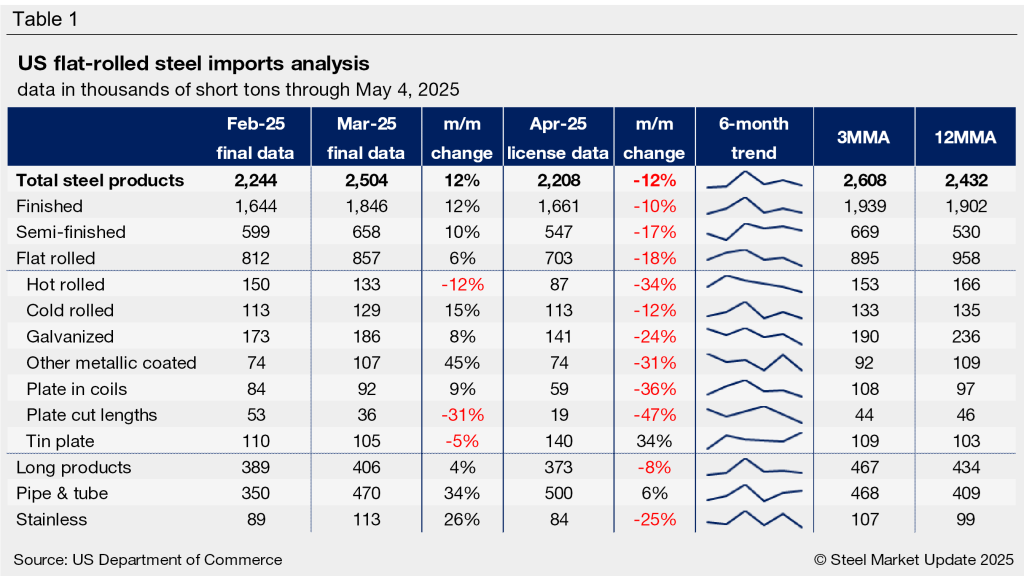Screen dimensions: 1024x576
Task: Click the Hot rolled 6-month trend sparkline
Action: click(x=754, y=284)
